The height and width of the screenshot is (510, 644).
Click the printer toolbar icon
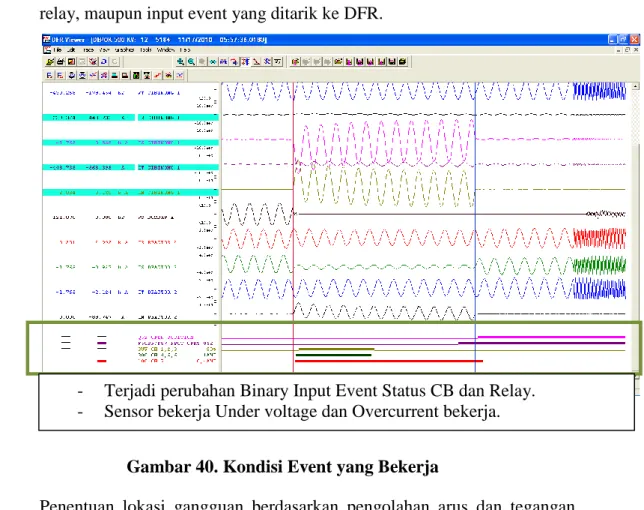tap(61, 62)
